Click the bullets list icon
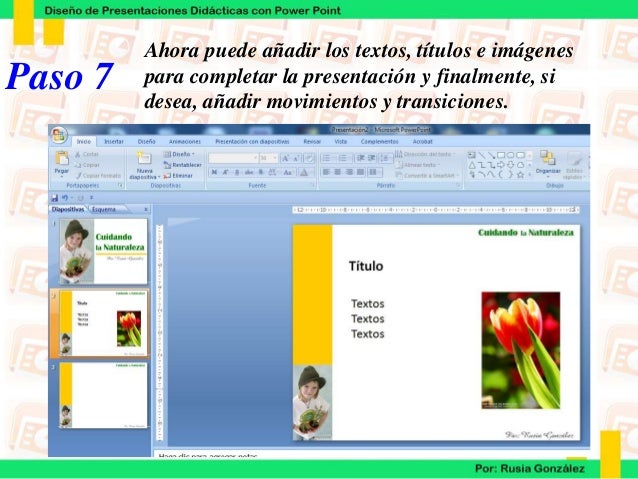The height and width of the screenshot is (479, 638). [x=327, y=158]
